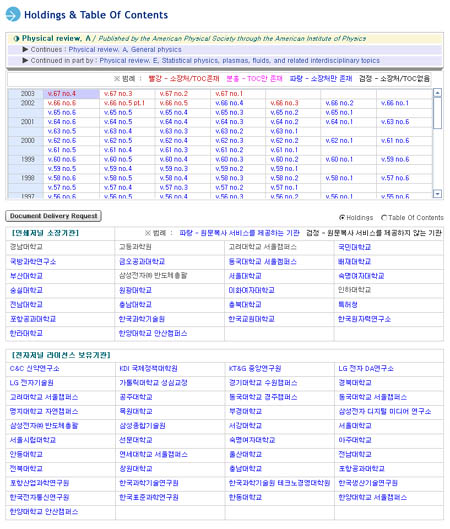Open the 배재대학교 link
The image size is (450, 529).
[x=355, y=261]
